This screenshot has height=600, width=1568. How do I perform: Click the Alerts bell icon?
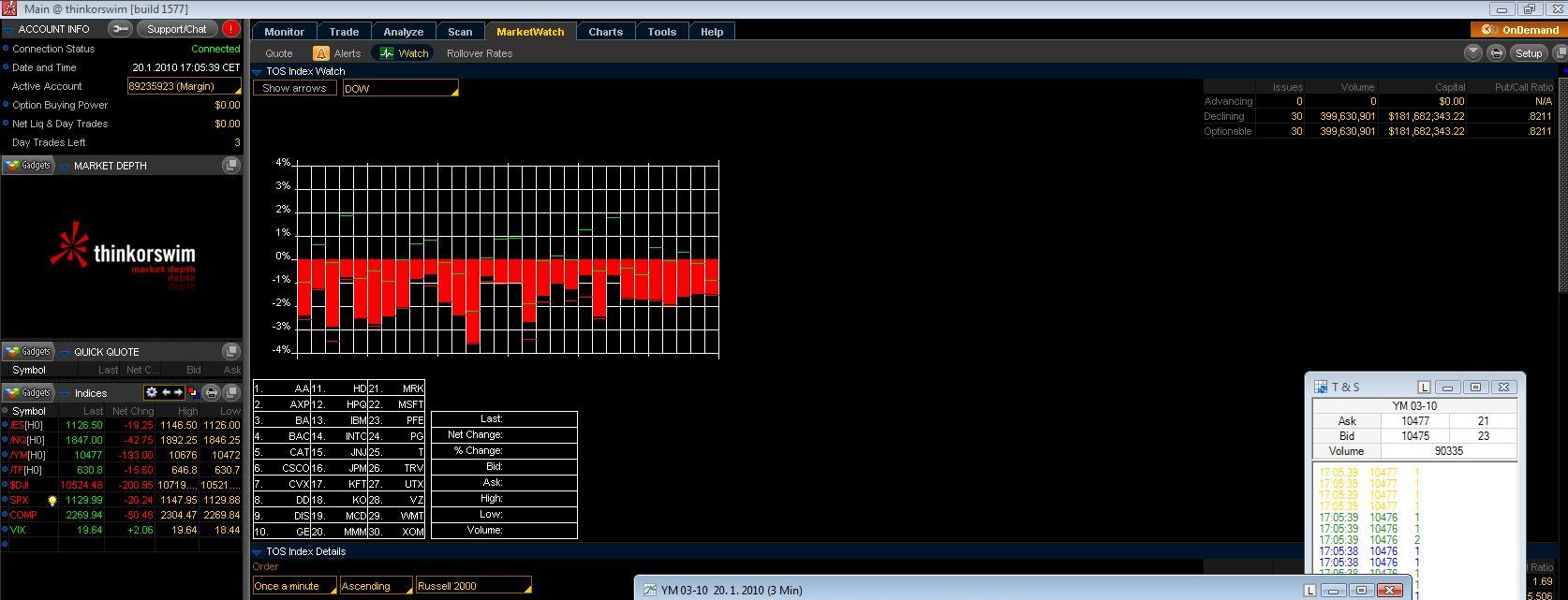[x=321, y=53]
